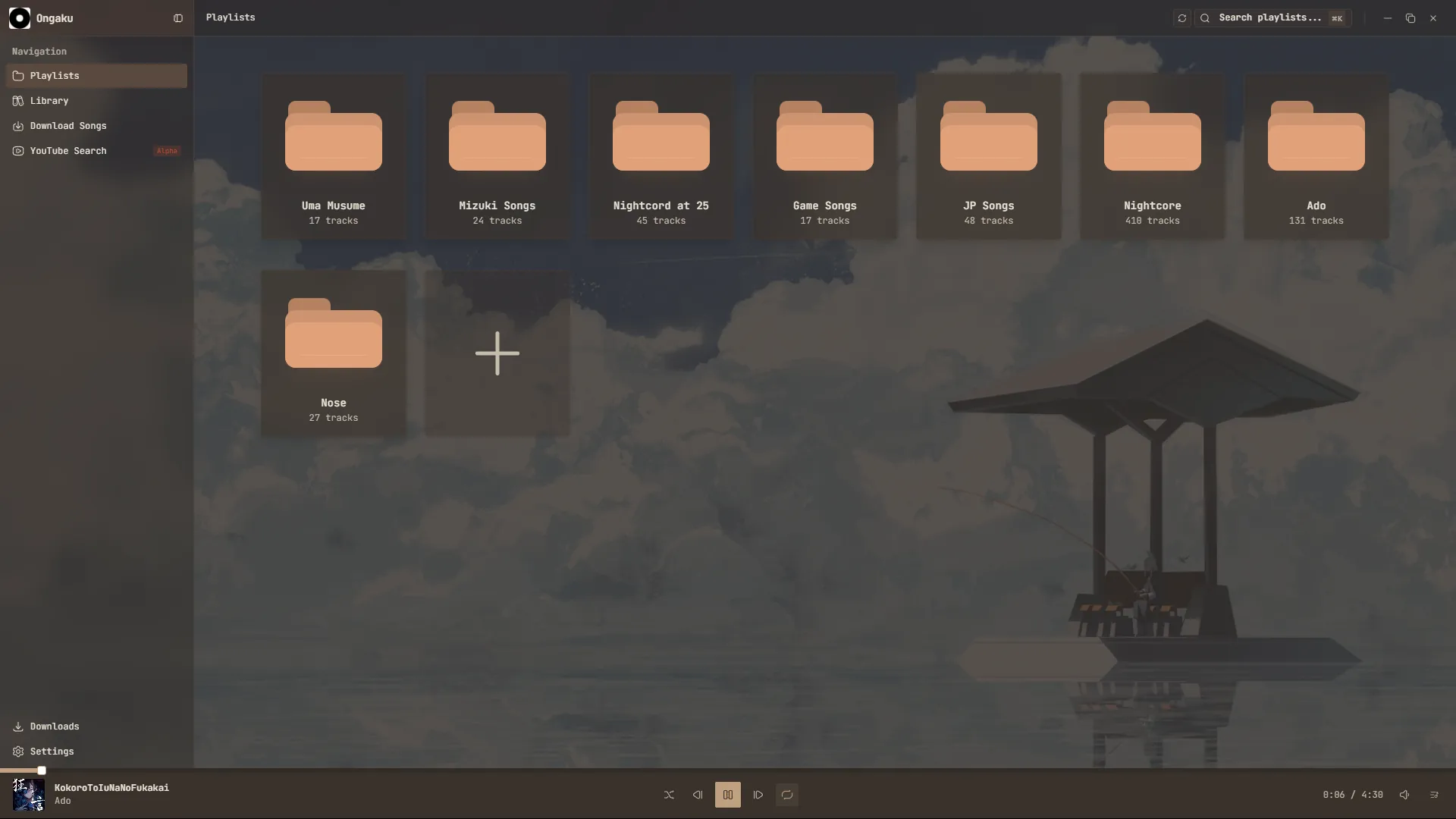Collapse the sidebar panel icon
The image size is (1456, 819).
[x=178, y=18]
